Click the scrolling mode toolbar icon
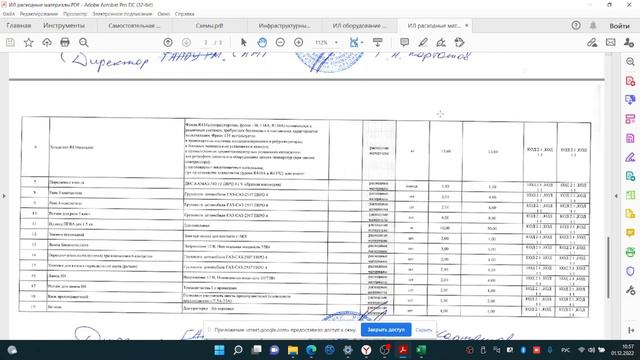640x360 pixels. point(378,42)
